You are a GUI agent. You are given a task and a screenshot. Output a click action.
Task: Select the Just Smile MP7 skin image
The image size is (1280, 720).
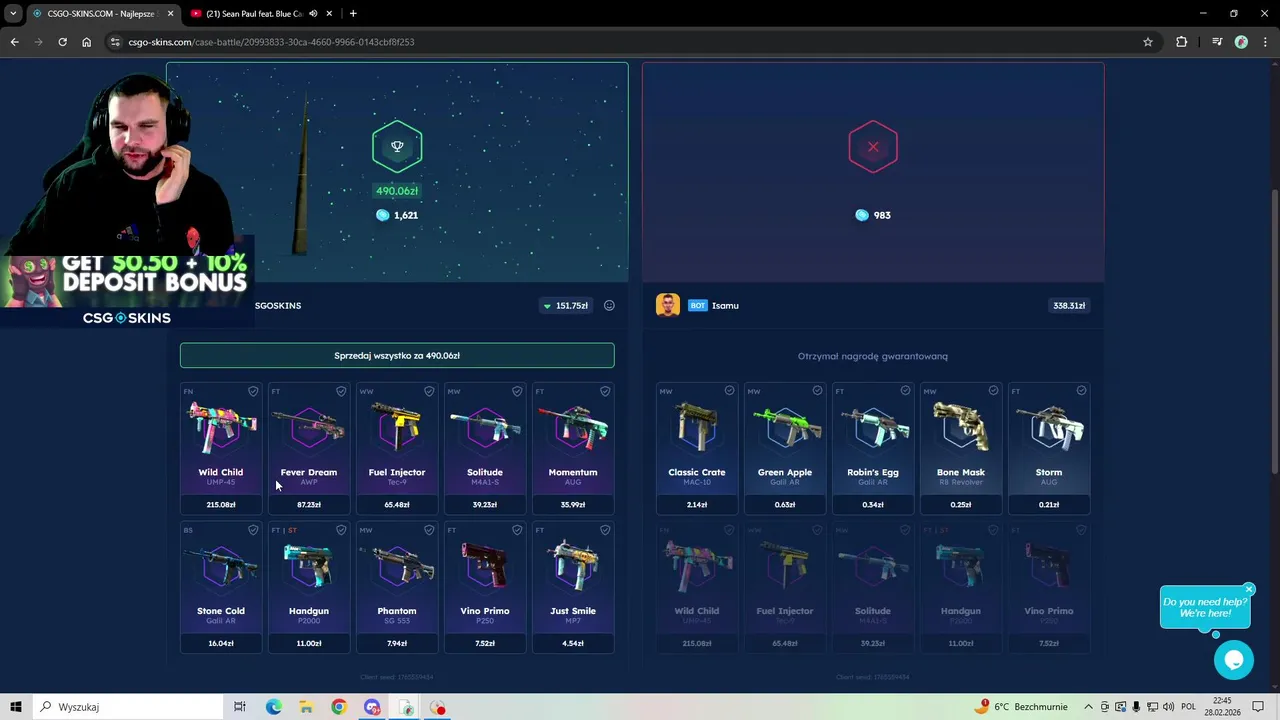573,567
